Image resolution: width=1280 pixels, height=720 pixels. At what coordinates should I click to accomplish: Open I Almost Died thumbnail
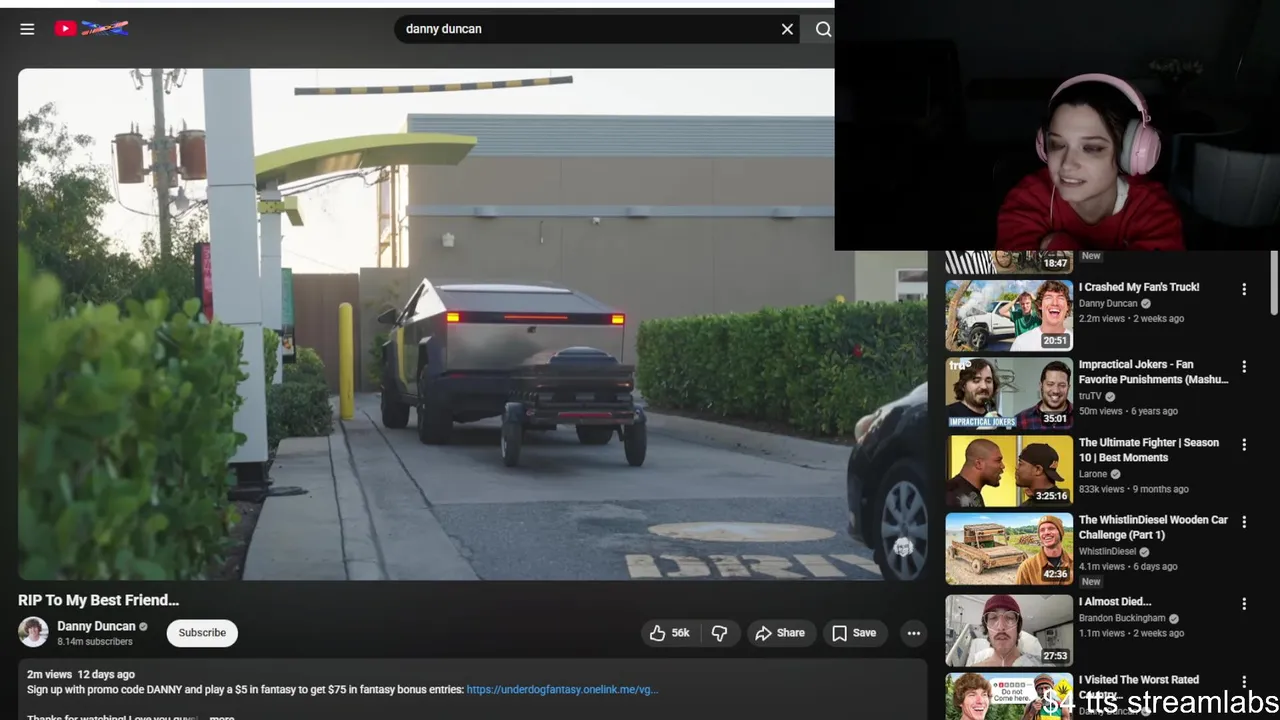point(1009,631)
